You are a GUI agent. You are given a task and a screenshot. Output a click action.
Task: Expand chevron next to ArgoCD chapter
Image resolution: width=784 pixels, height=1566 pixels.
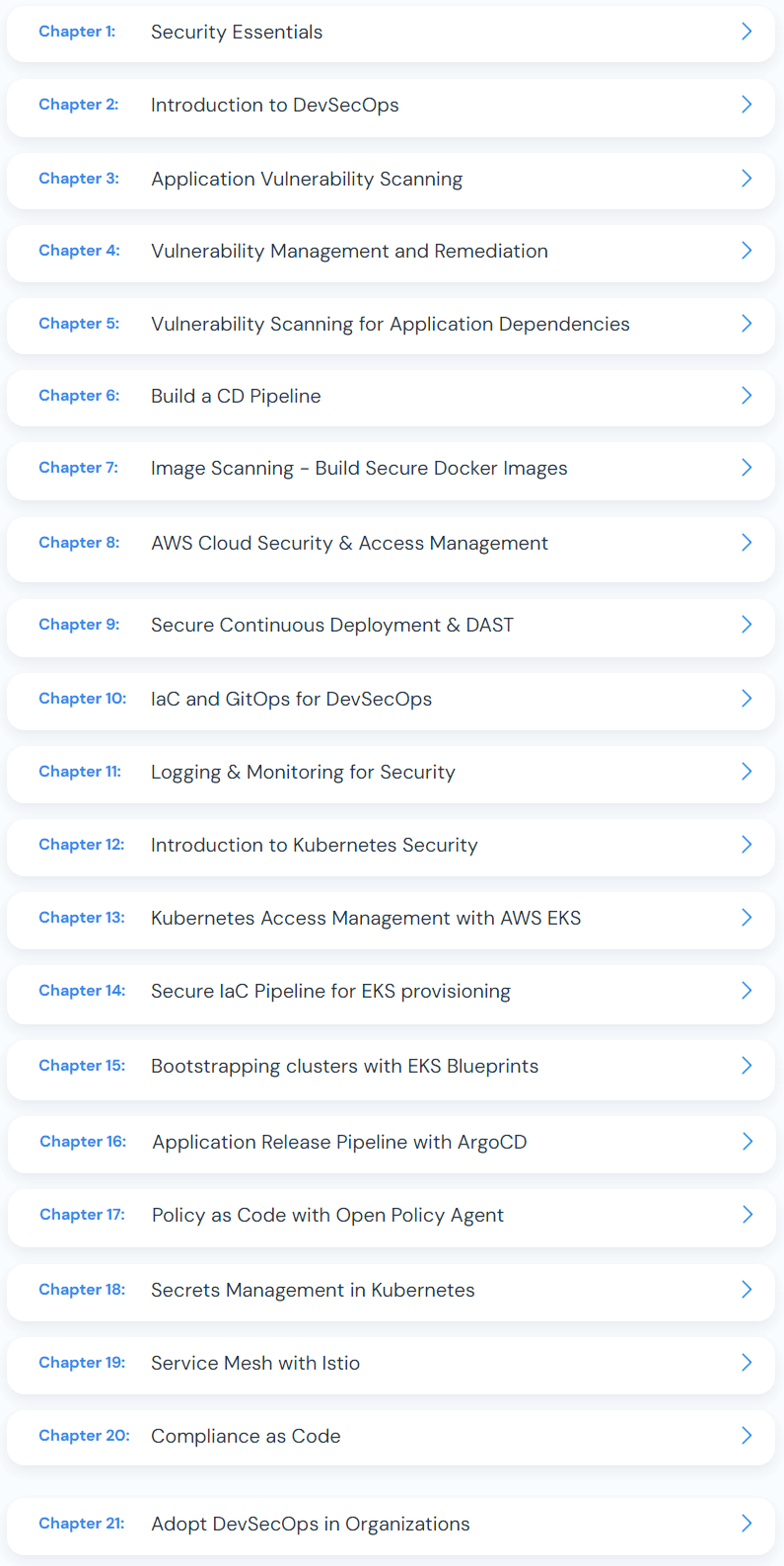[x=748, y=1142]
